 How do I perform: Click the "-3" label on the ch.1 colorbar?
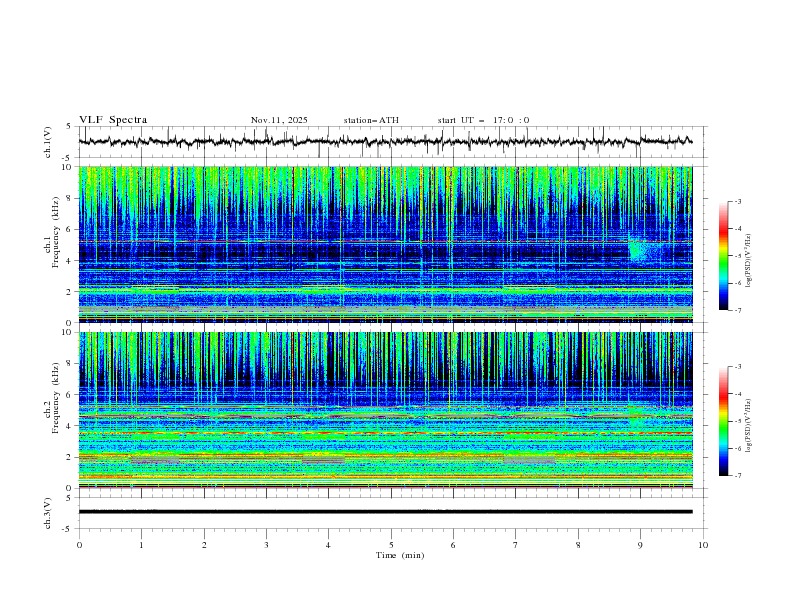737,201
